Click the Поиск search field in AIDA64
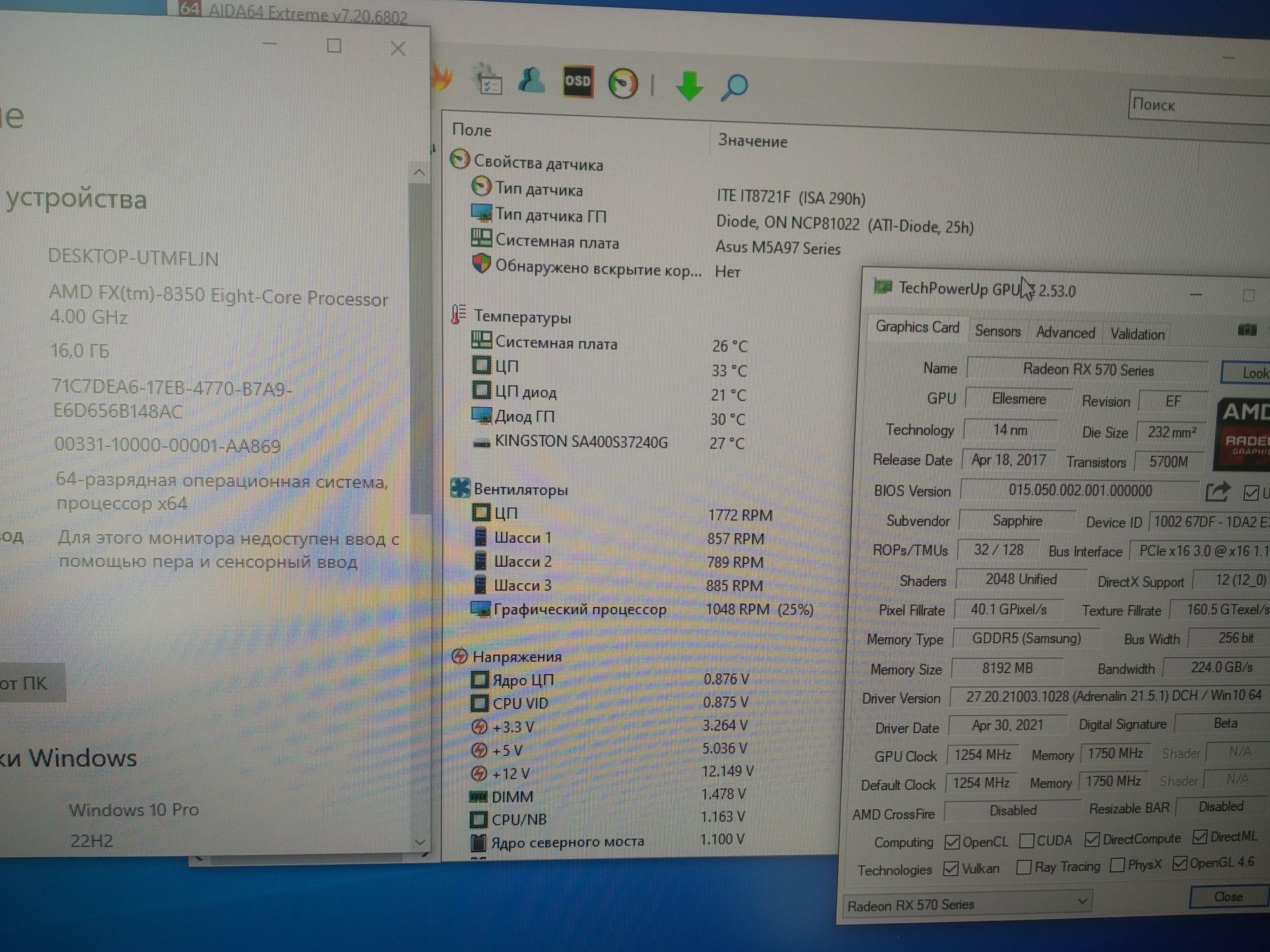The height and width of the screenshot is (952, 1270). [1200, 105]
